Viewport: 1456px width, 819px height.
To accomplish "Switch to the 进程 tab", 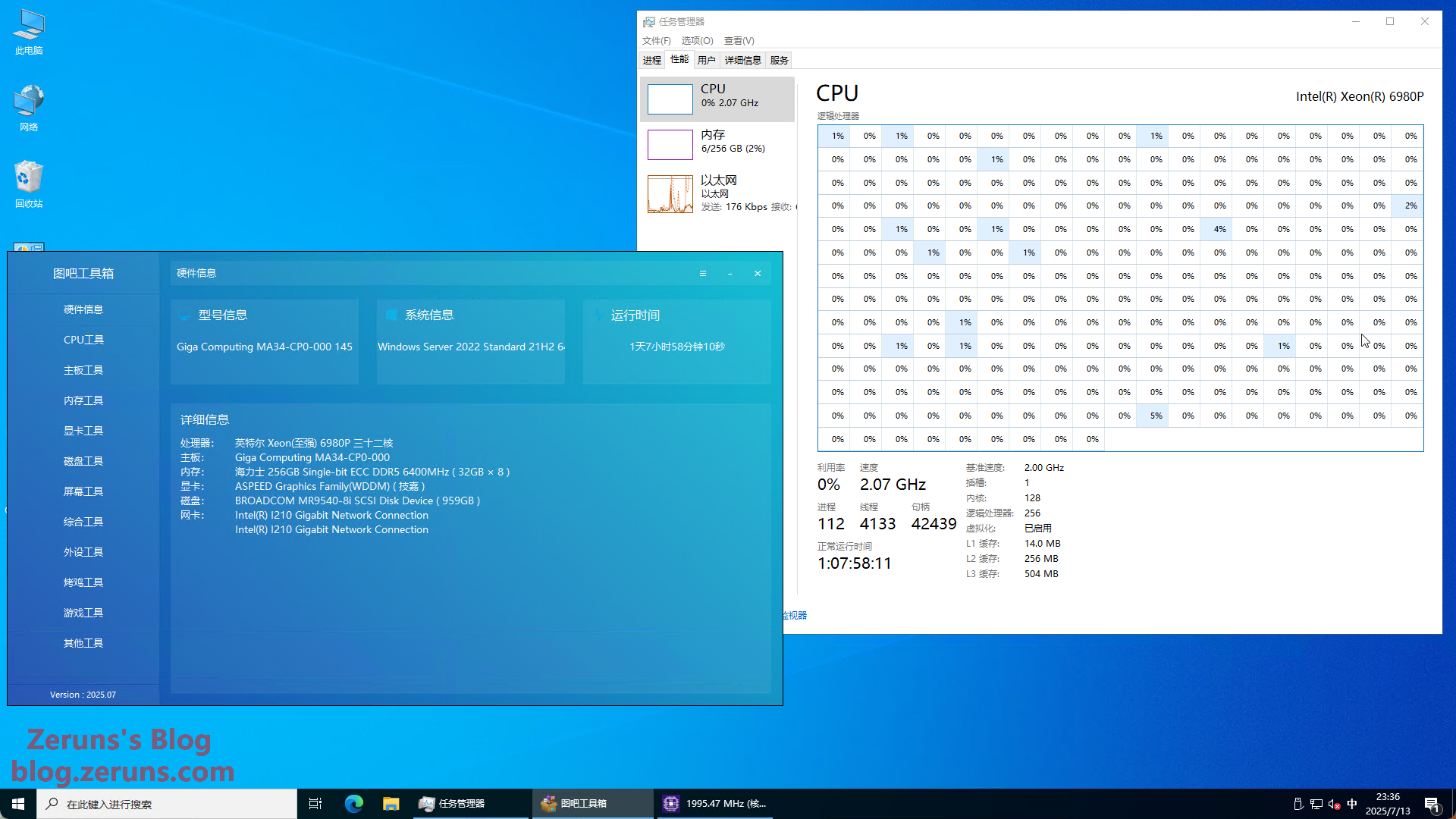I will [652, 61].
